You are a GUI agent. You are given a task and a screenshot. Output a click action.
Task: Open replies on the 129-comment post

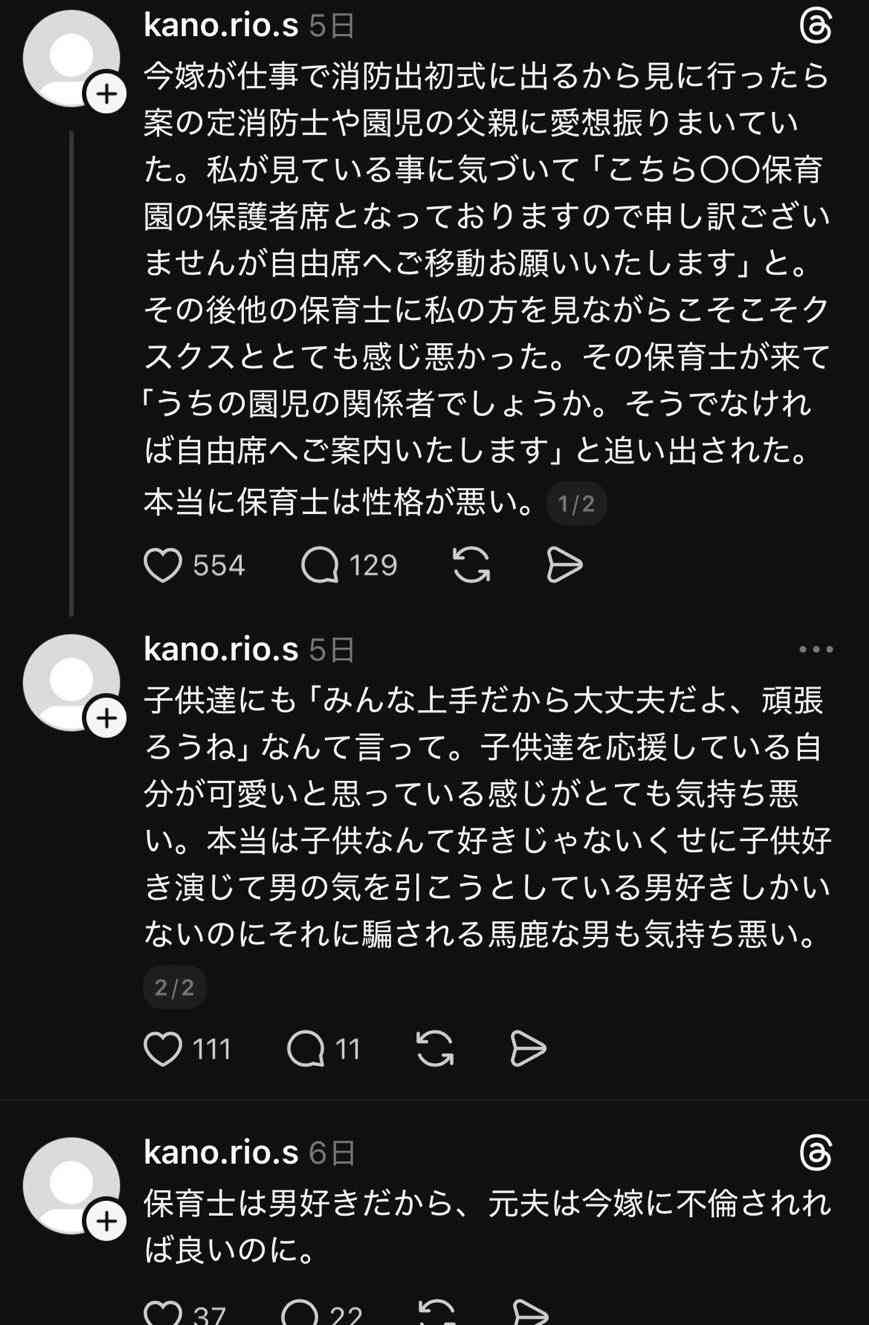click(320, 566)
